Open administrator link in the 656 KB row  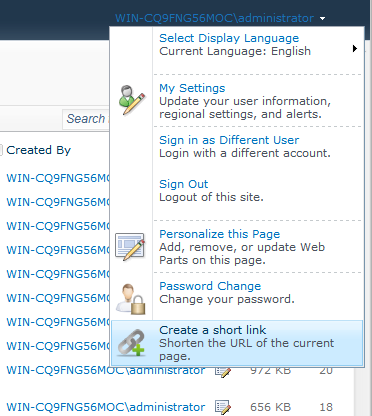(x=106, y=407)
